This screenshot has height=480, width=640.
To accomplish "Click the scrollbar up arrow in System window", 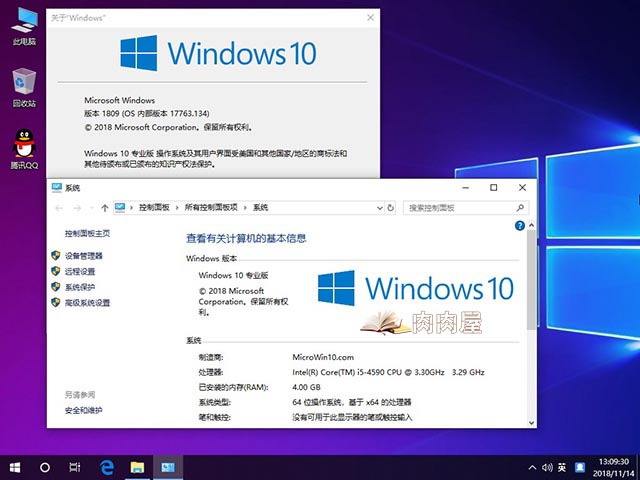I will tap(531, 225).
